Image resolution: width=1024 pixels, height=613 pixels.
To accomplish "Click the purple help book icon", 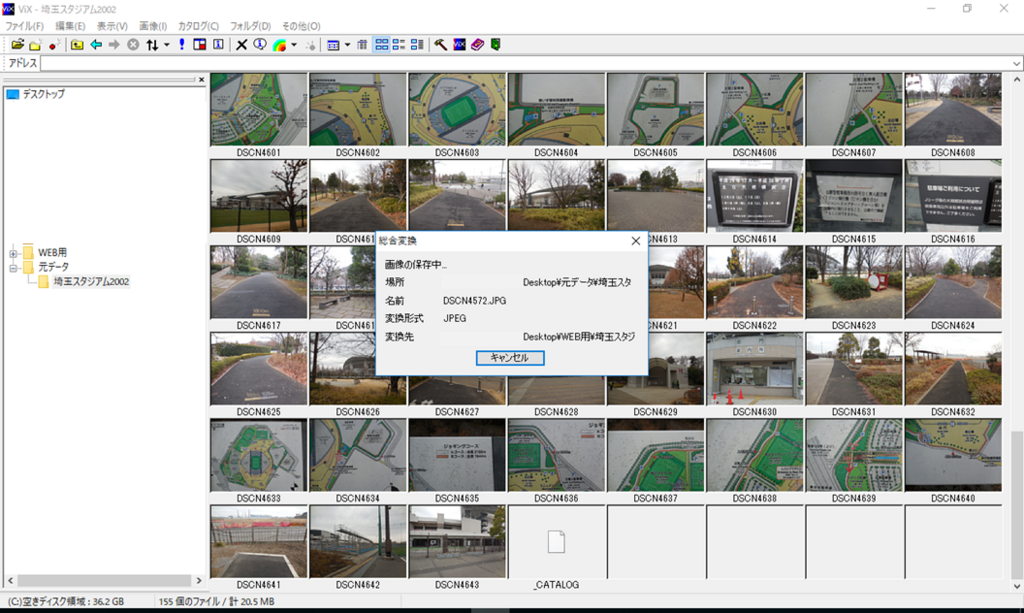I will 477,44.
